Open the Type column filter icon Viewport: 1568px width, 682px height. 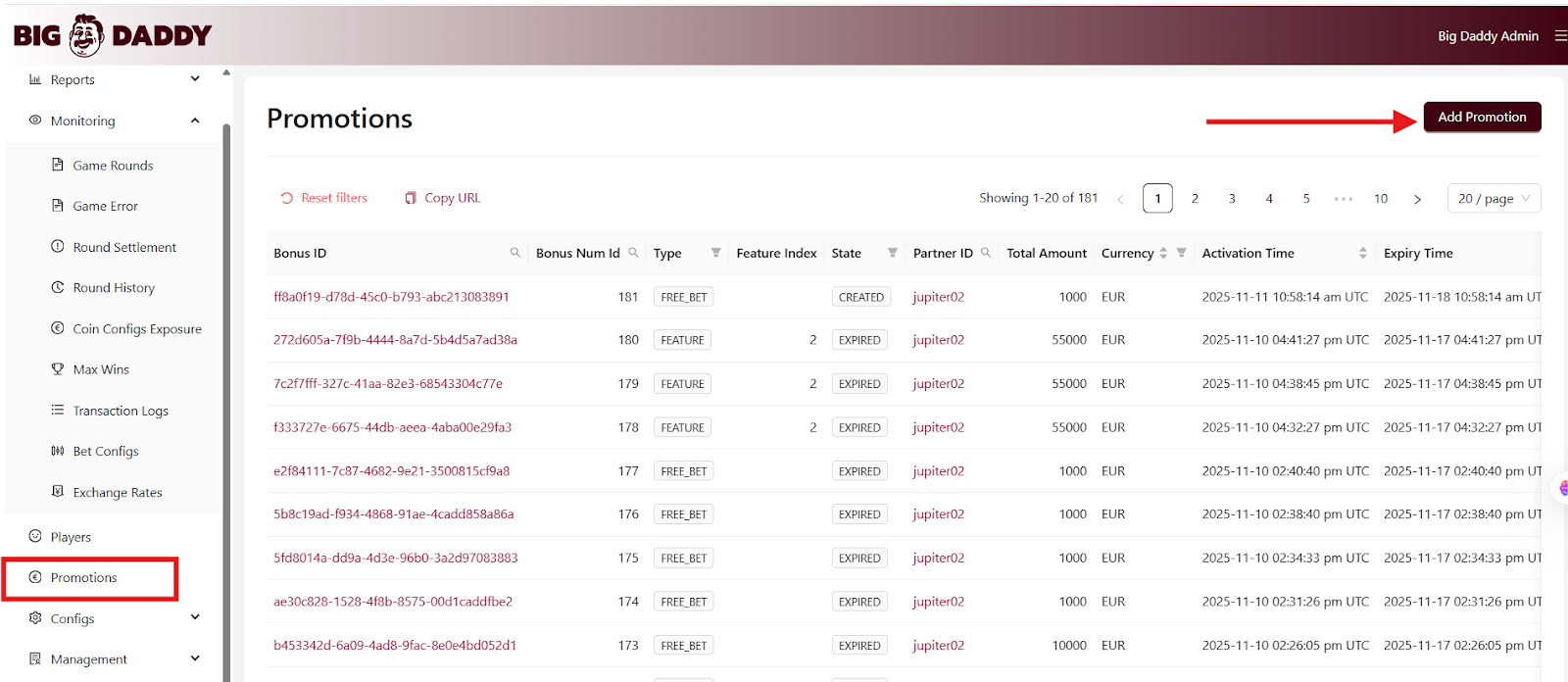[716, 253]
